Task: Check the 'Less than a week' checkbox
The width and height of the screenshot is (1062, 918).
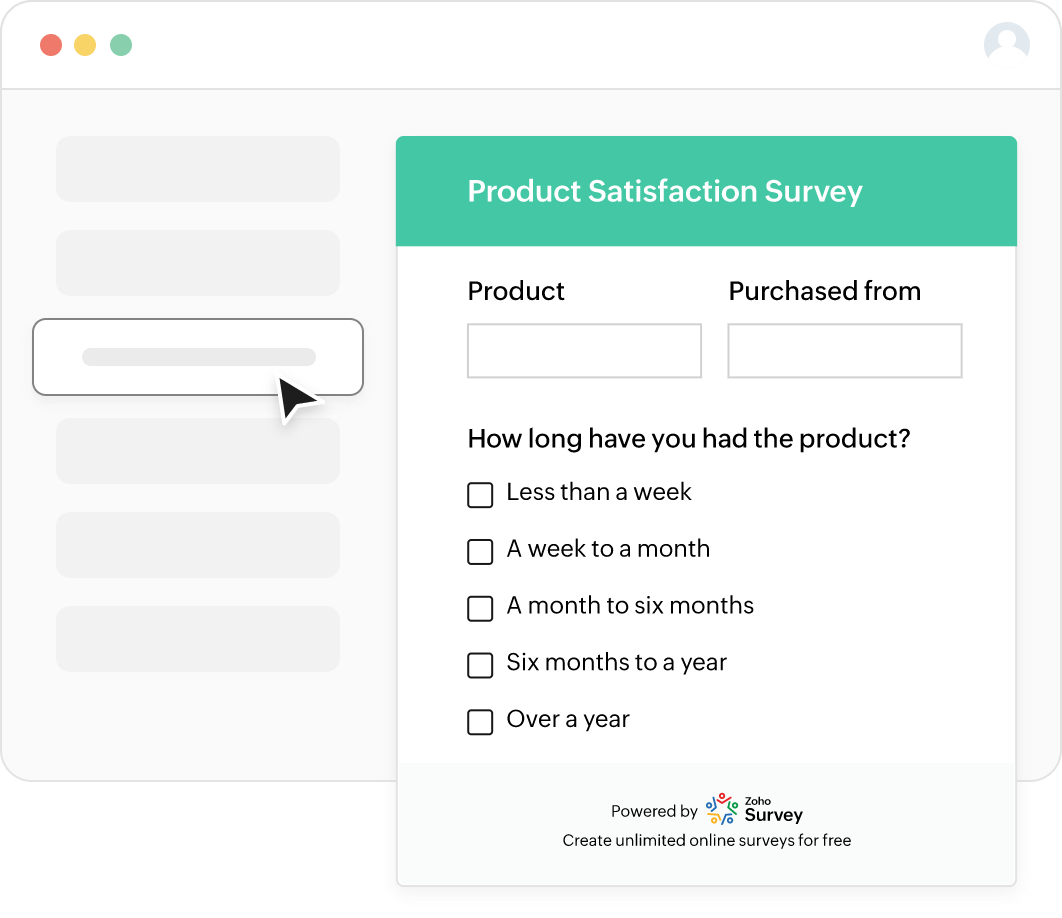Action: [481, 495]
